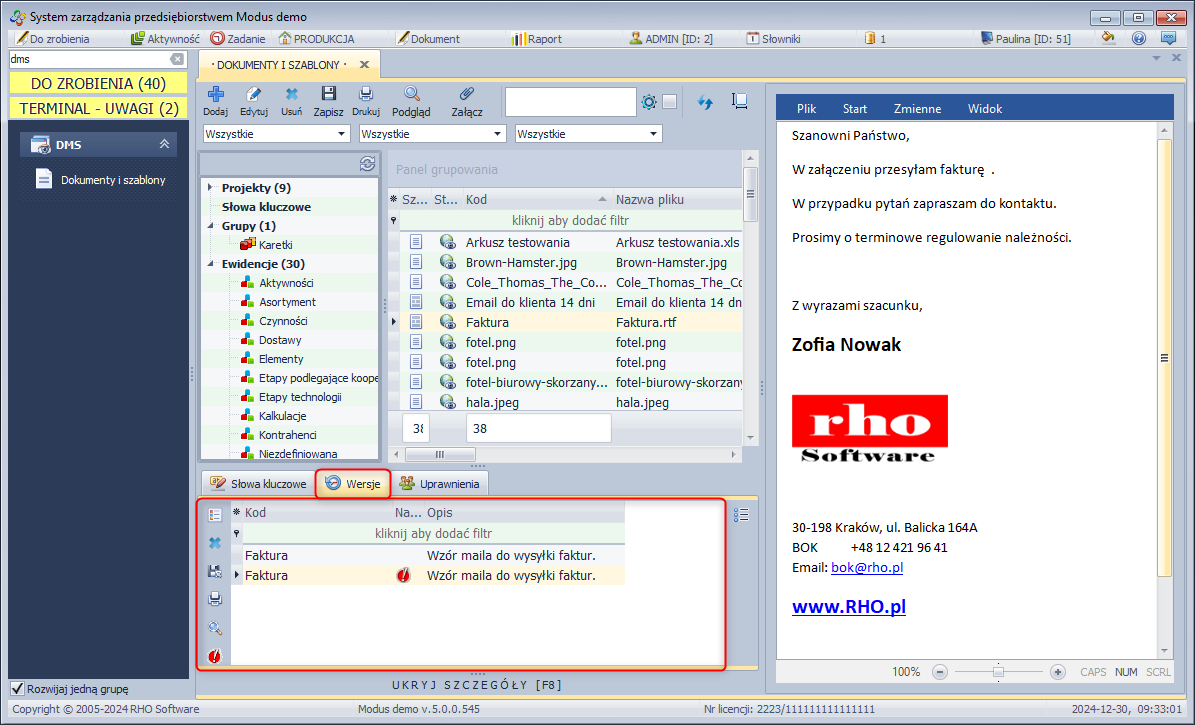Image resolution: width=1195 pixels, height=725 pixels.
Task: Collapse the Ewidencje (30) tree node
Action: [x=210, y=264]
